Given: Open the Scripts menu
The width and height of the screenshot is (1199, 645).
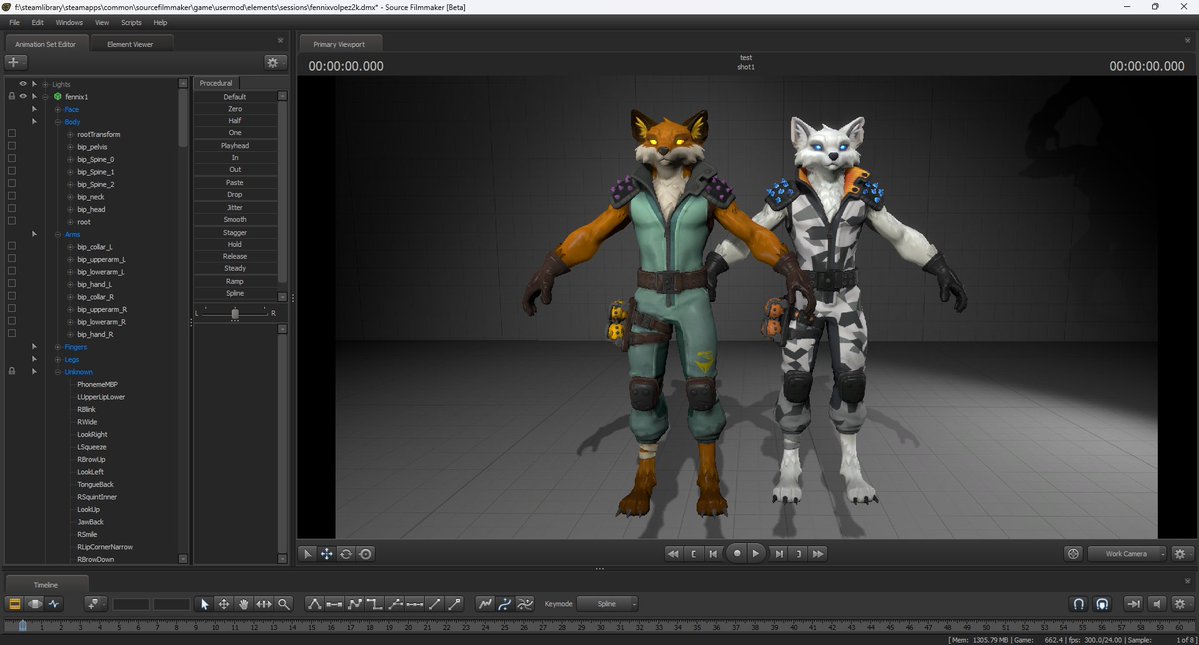Looking at the screenshot, I should click(x=131, y=22).
